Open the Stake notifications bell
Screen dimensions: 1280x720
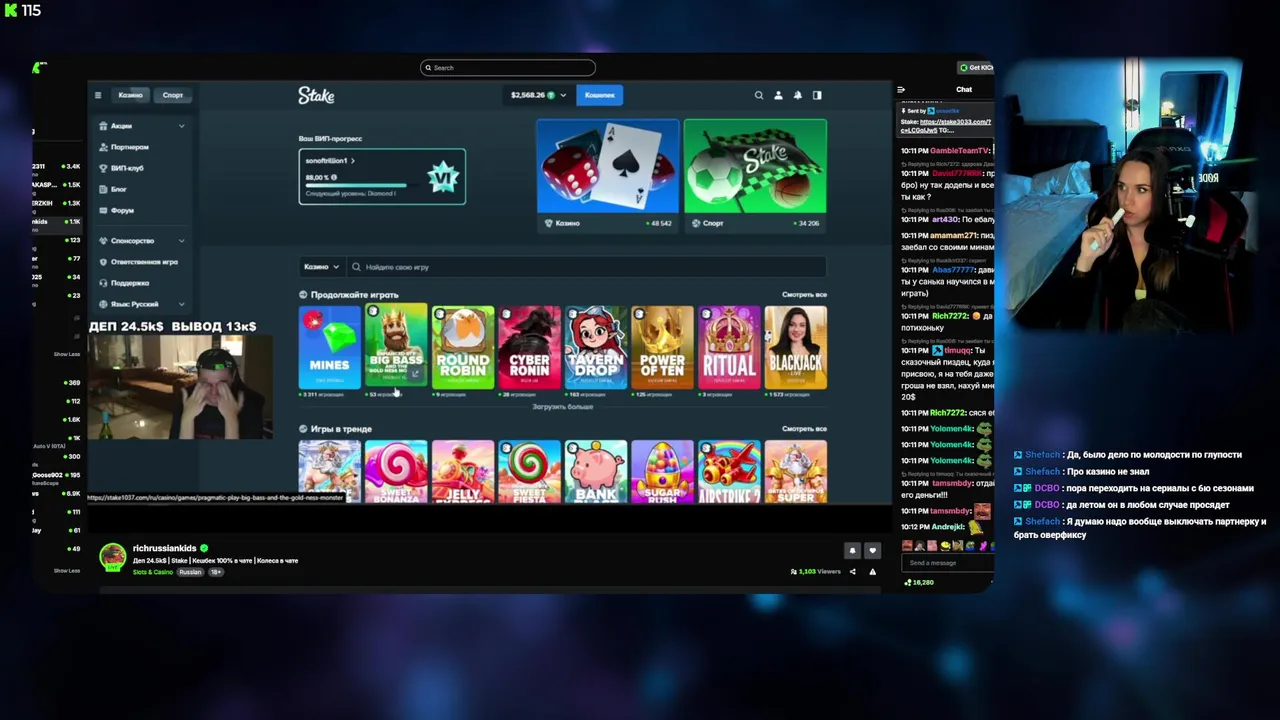tap(798, 95)
